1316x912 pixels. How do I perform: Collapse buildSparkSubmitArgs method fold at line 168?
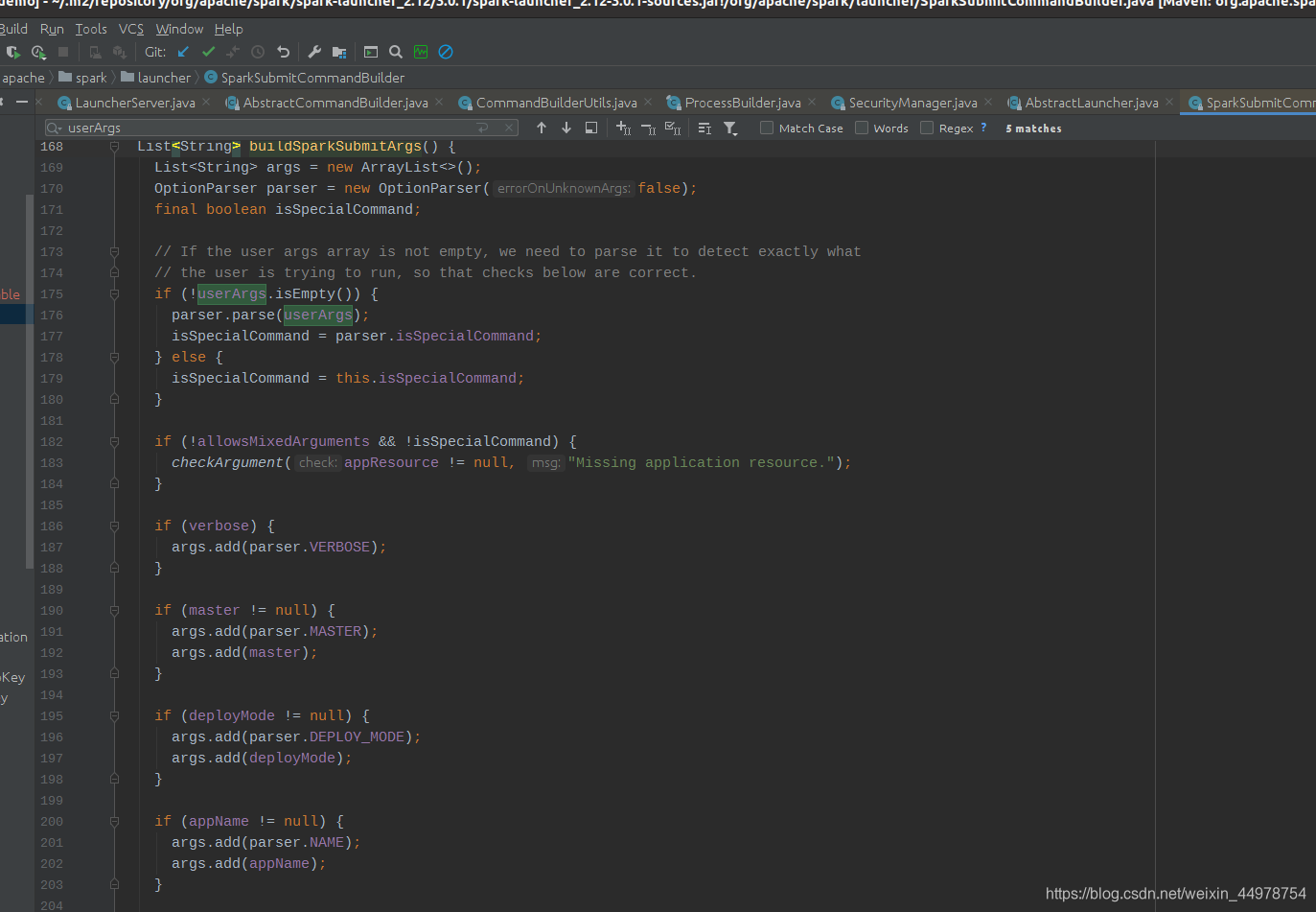coord(114,147)
